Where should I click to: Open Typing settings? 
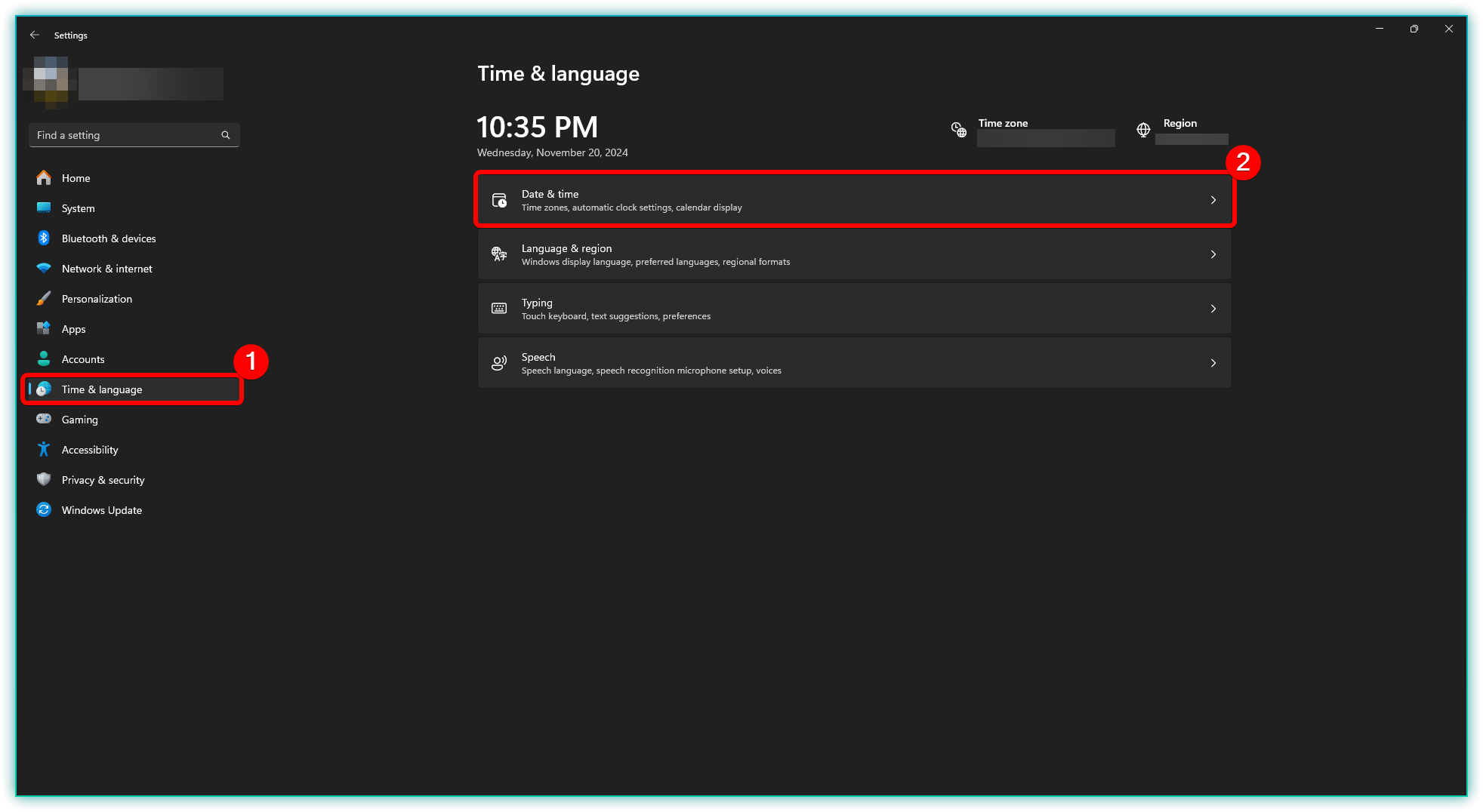coord(854,309)
